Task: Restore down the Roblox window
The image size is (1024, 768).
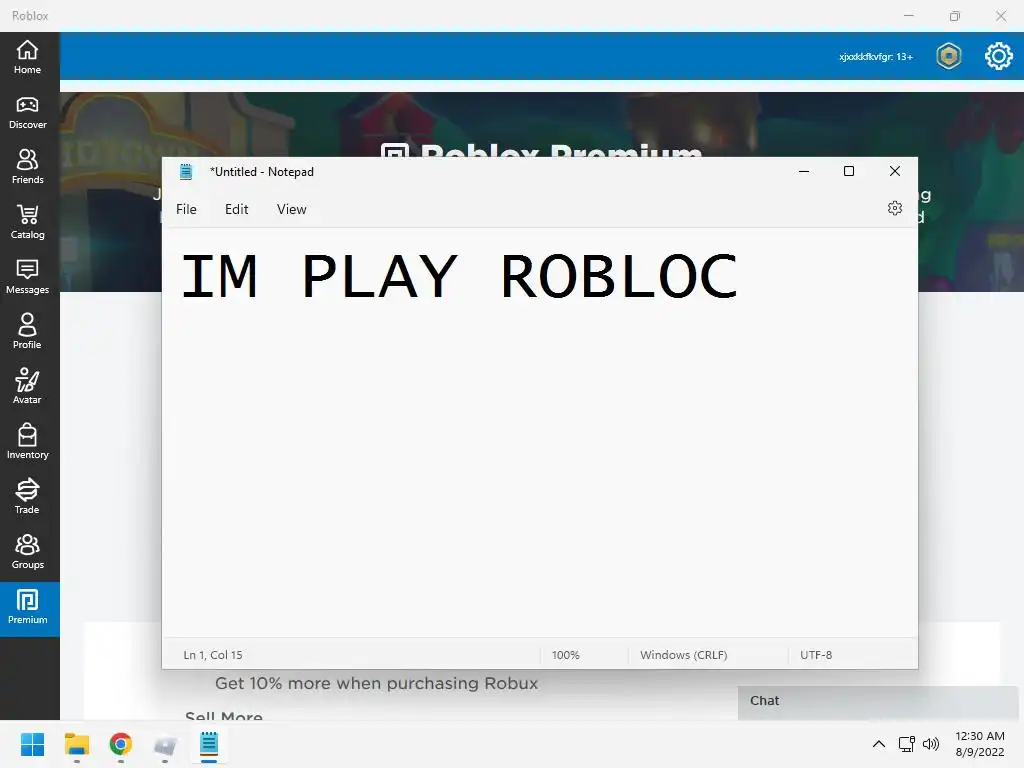Action: pyautogui.click(x=955, y=16)
